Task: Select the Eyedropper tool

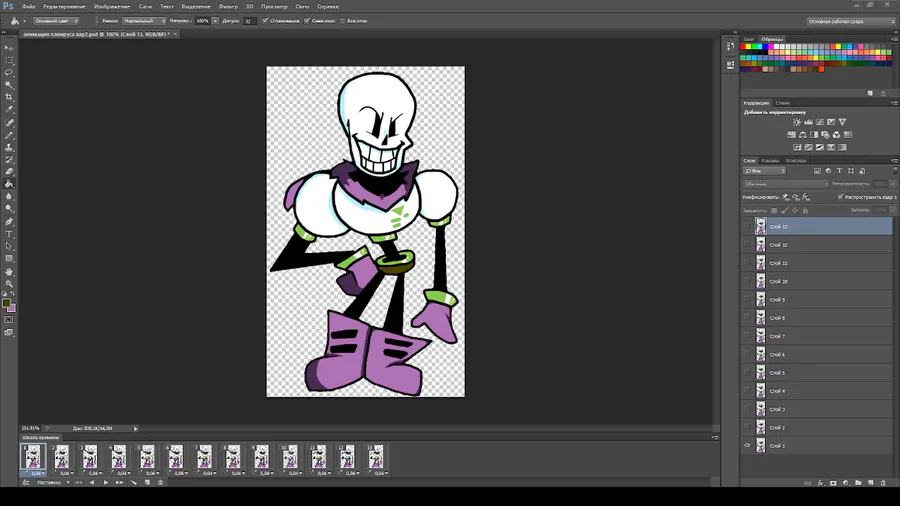Action: (9, 109)
